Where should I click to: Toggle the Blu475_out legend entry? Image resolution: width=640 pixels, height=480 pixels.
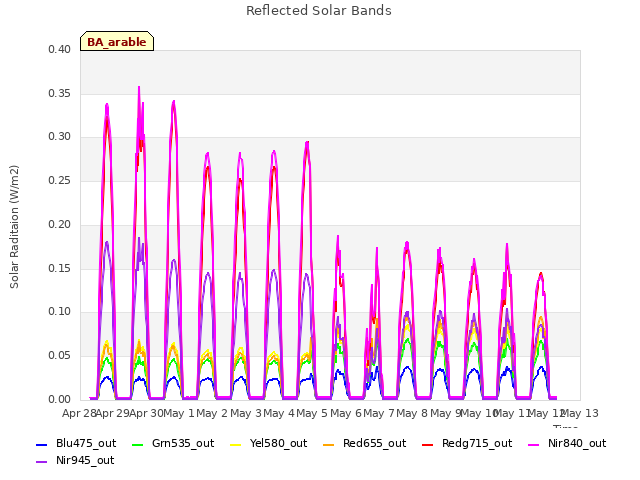coord(76,443)
